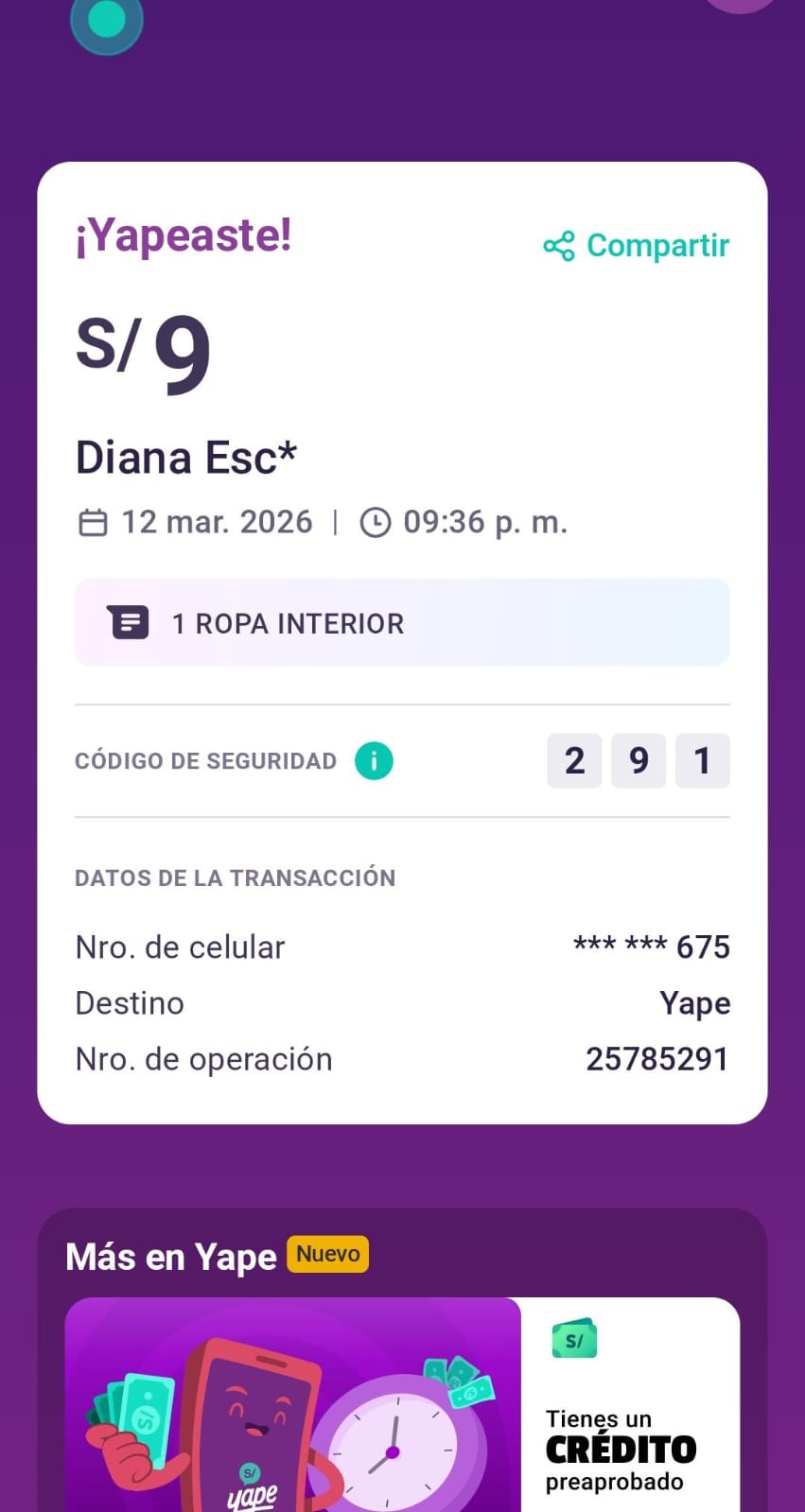
Task: Tap the green S/ cash icon
Action: click(x=574, y=1339)
